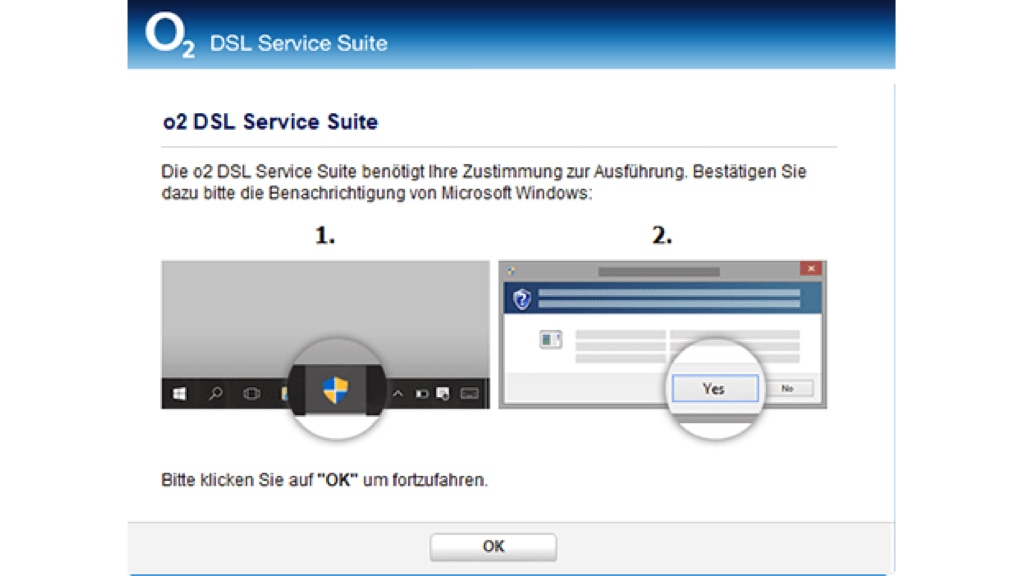Click the magnified UAC shield icon on the taskbar
1024x576 pixels.
pos(335,390)
